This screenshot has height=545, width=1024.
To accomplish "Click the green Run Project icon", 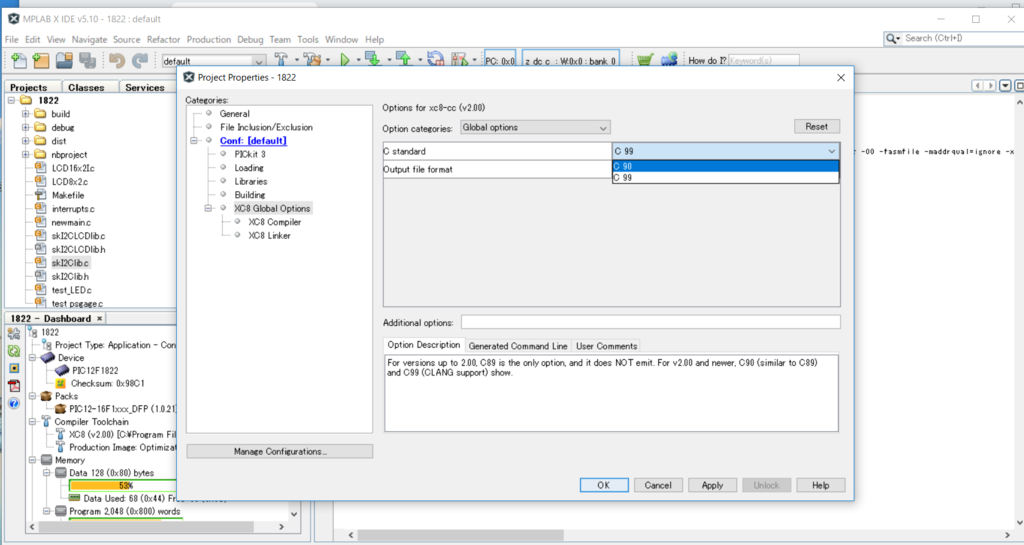I will (345, 60).
